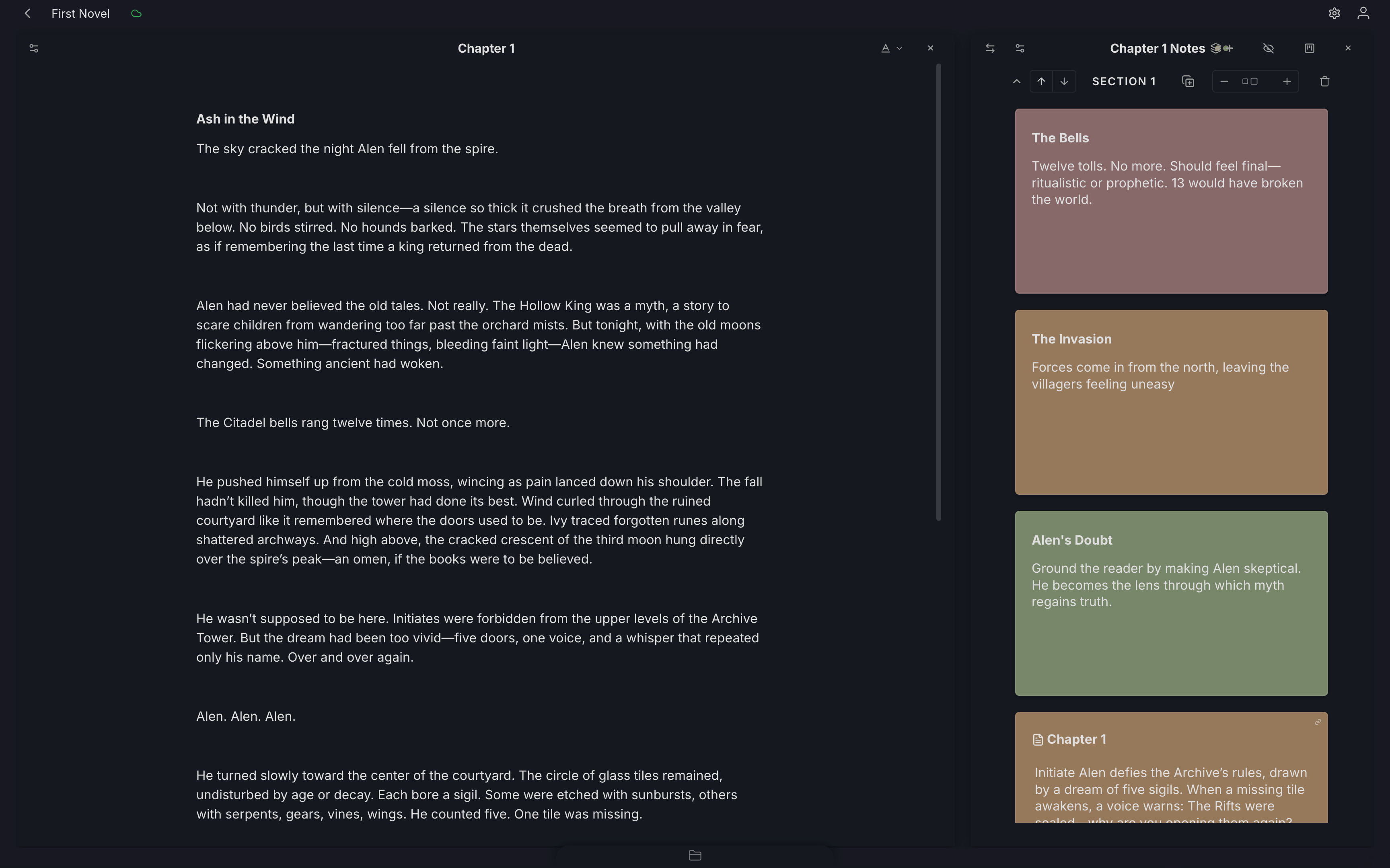Open the folder icon in the bottom bar
This screenshot has width=1390, height=868.
695,856
